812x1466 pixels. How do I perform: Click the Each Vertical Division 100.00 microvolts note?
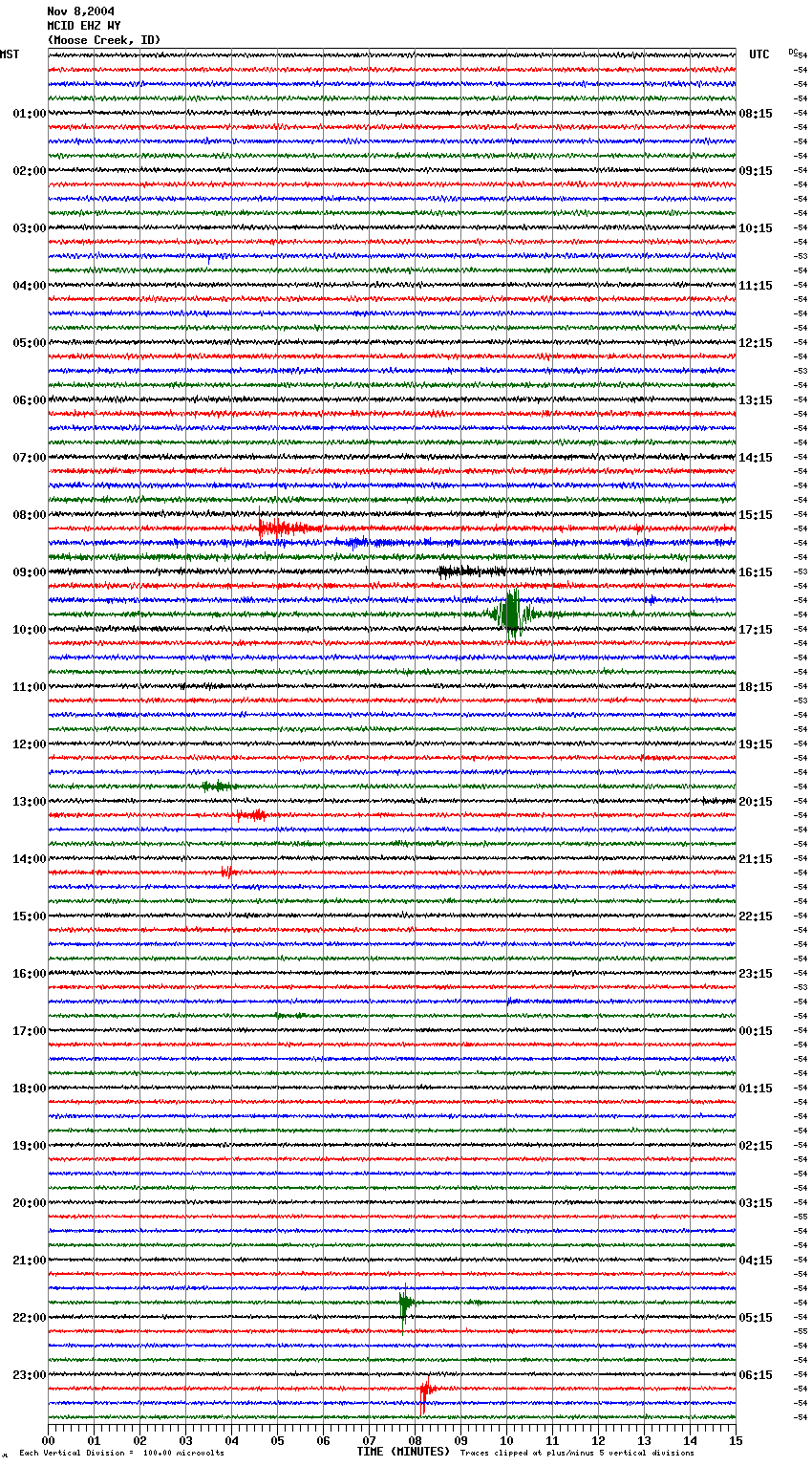click(x=122, y=1453)
